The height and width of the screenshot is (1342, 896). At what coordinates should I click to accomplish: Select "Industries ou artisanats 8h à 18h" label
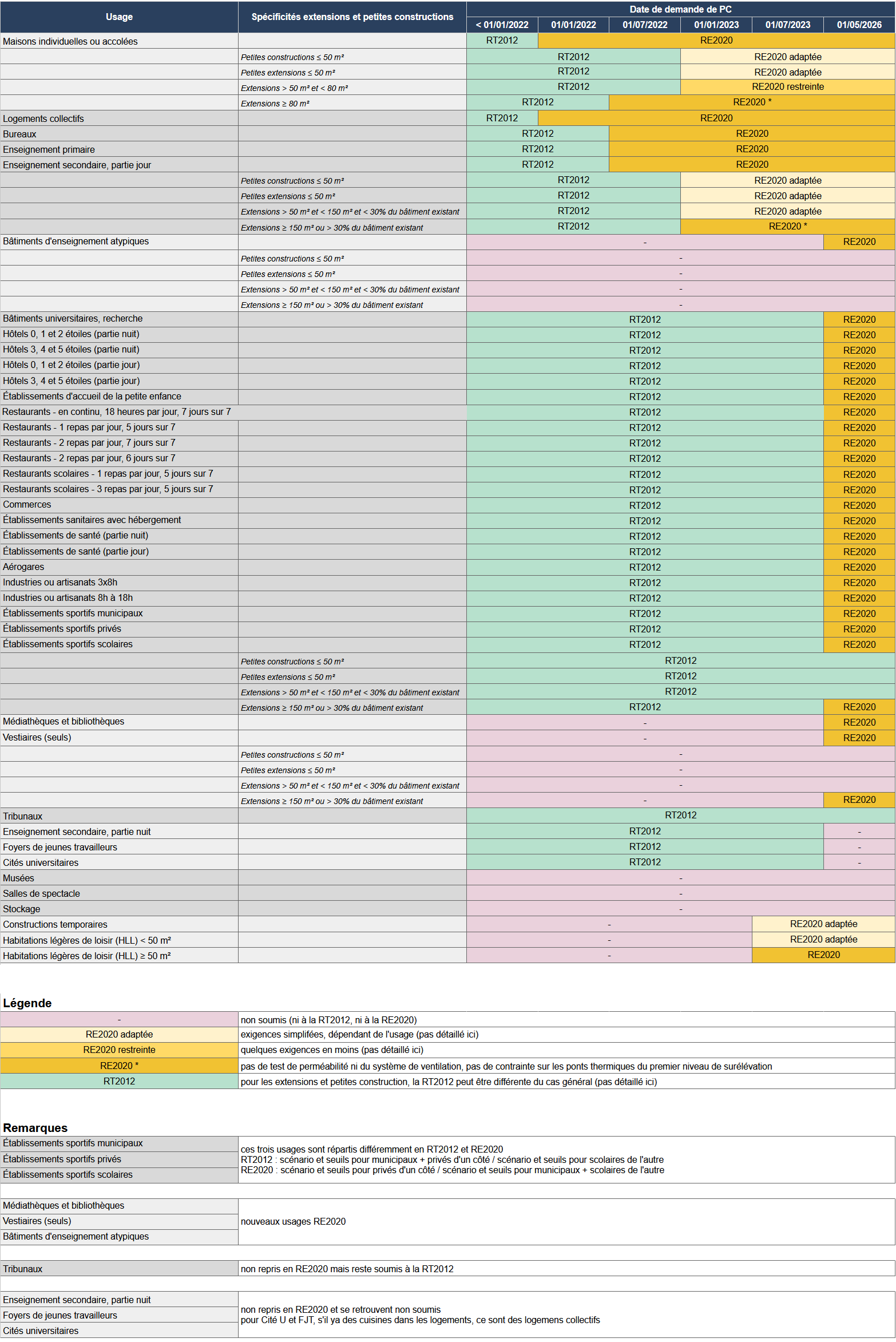119,597
